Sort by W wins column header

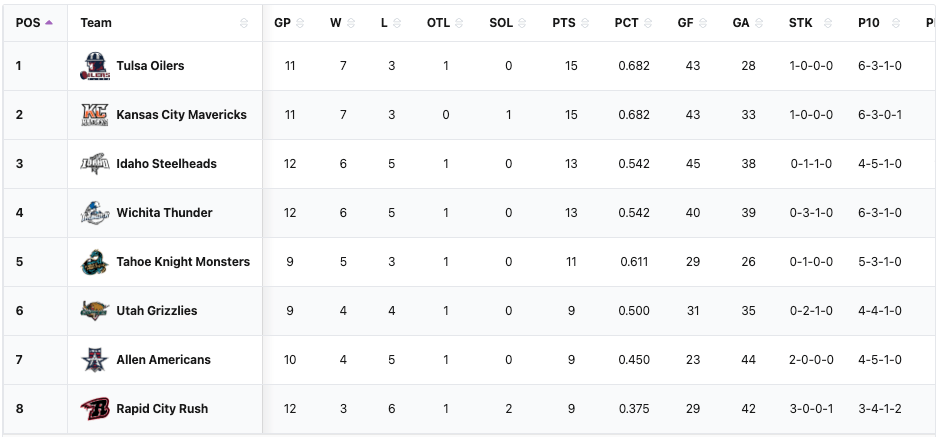tap(336, 22)
